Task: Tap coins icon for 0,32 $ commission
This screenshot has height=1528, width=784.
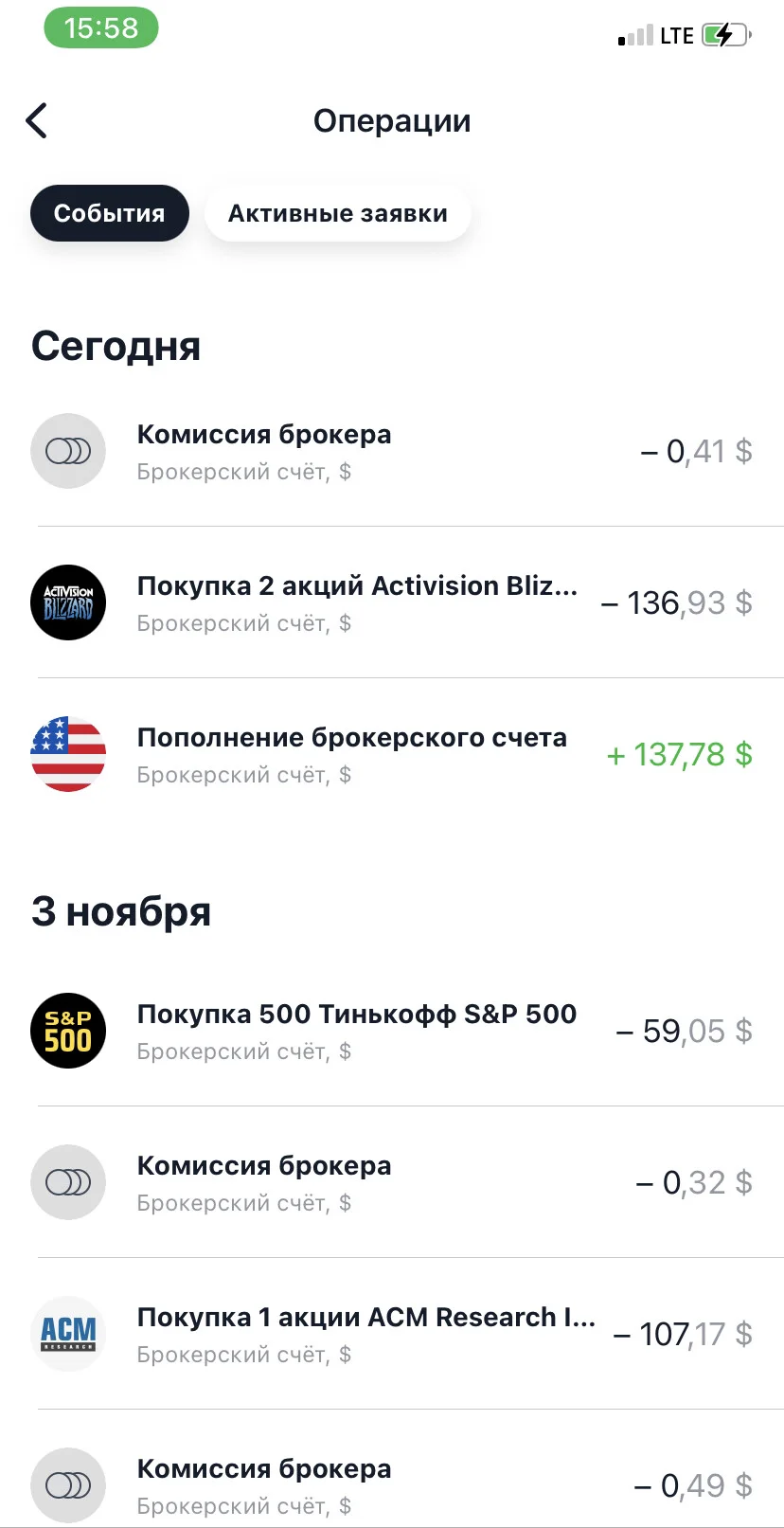Action: tap(68, 1182)
